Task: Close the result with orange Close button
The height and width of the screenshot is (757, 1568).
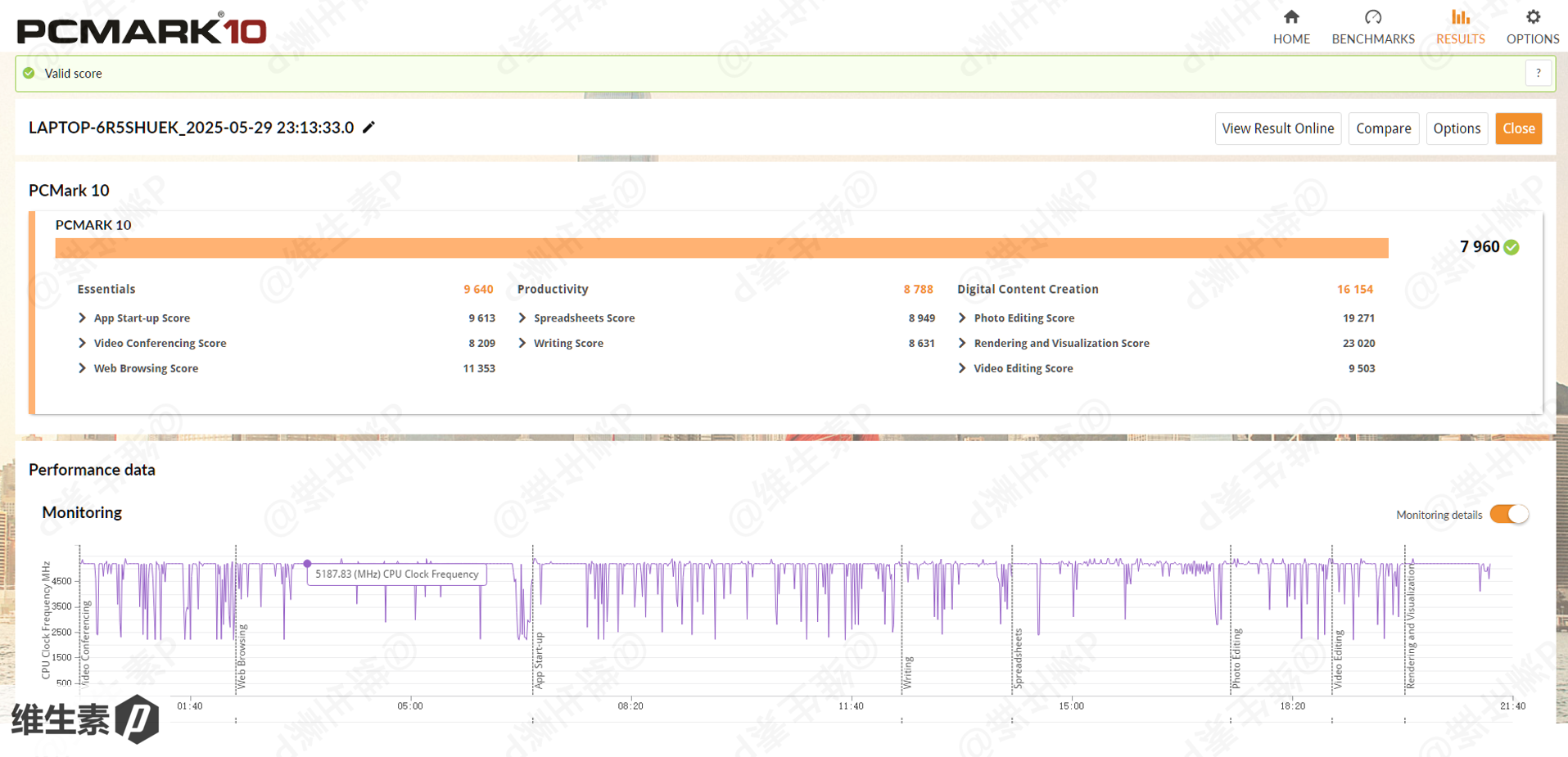Action: 1518,128
